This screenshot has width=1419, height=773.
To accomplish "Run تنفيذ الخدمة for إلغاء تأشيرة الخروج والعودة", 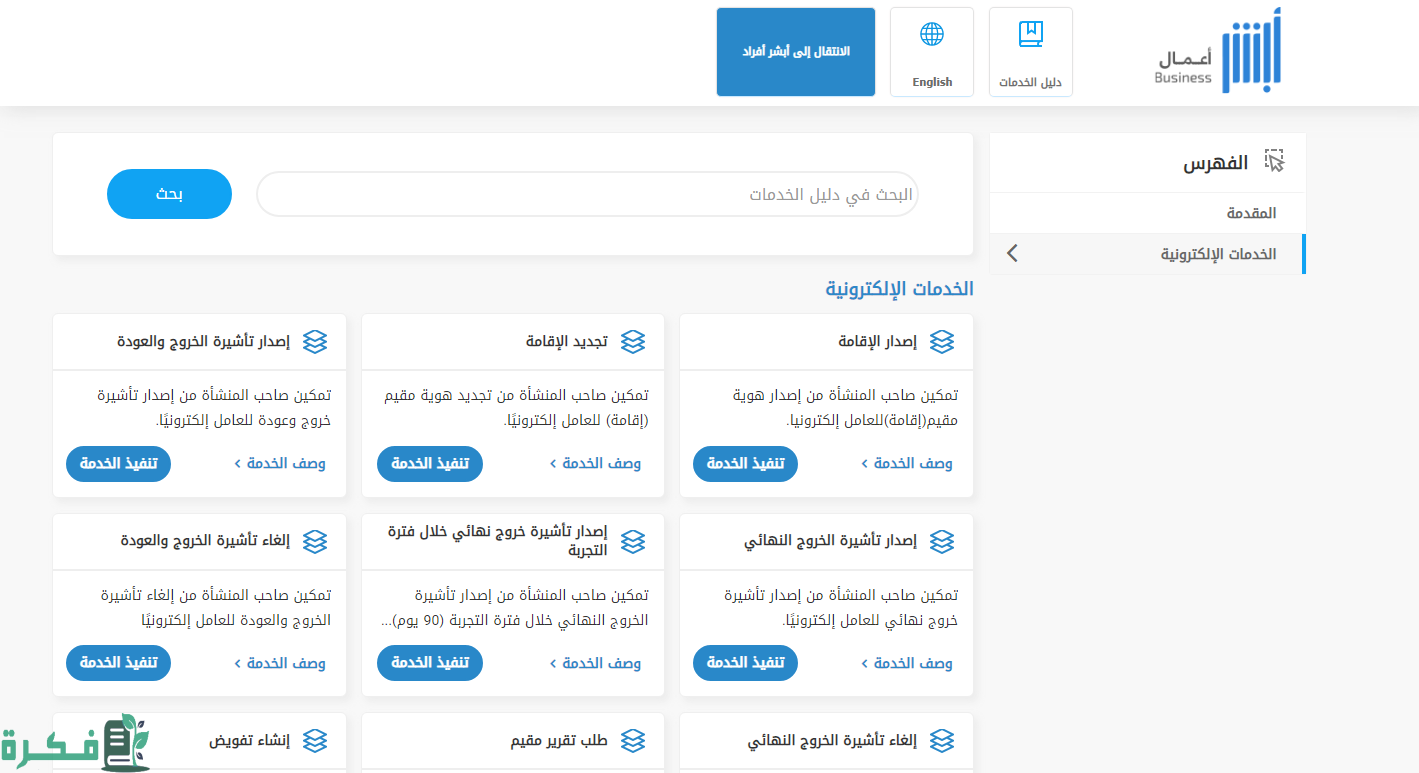I will pyautogui.click(x=119, y=663).
